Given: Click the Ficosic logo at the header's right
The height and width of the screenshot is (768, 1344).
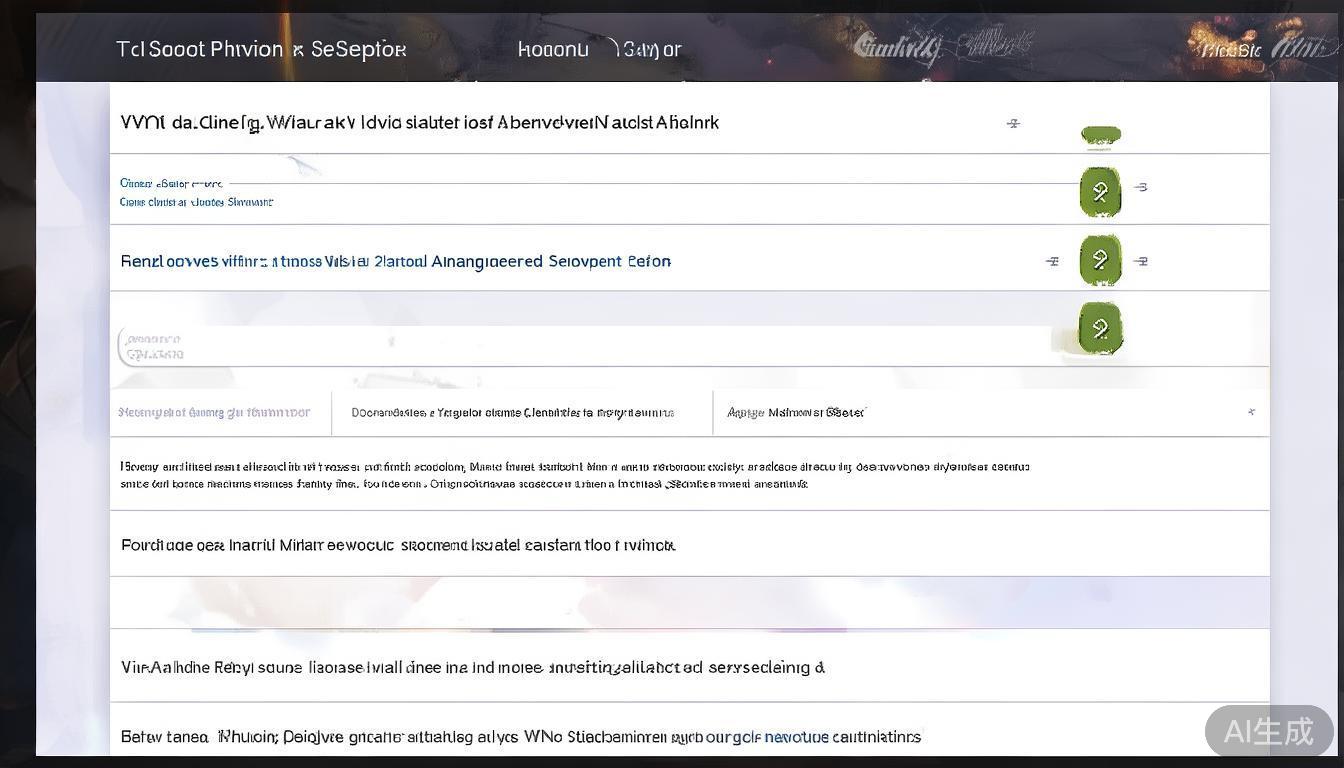Looking at the screenshot, I should click(x=1231, y=49).
